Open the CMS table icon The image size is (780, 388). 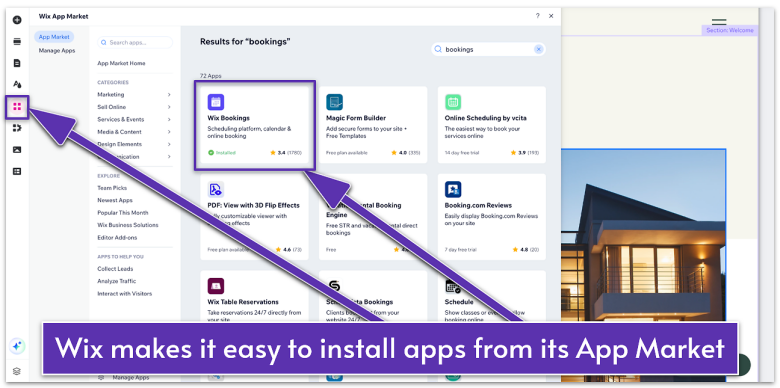17,171
